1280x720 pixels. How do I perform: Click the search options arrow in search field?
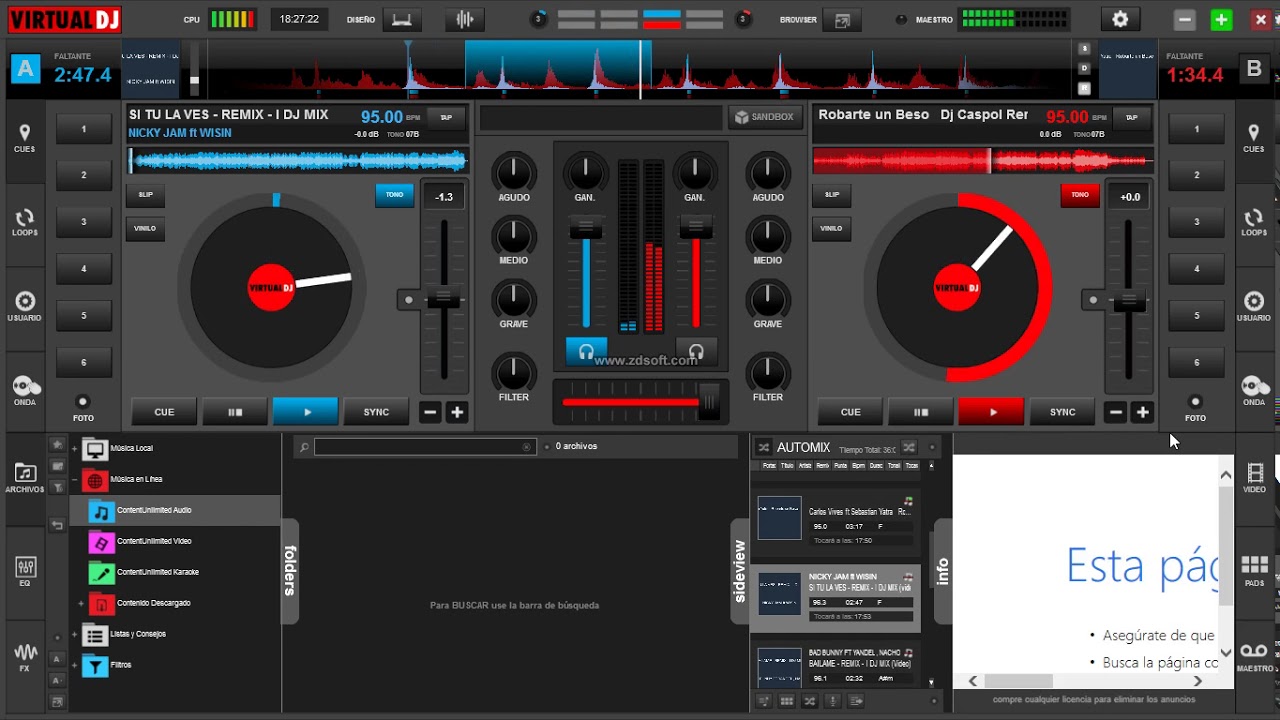pos(527,447)
